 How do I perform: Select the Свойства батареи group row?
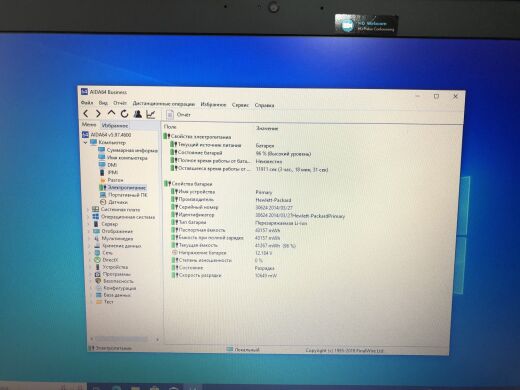pyautogui.click(x=188, y=184)
